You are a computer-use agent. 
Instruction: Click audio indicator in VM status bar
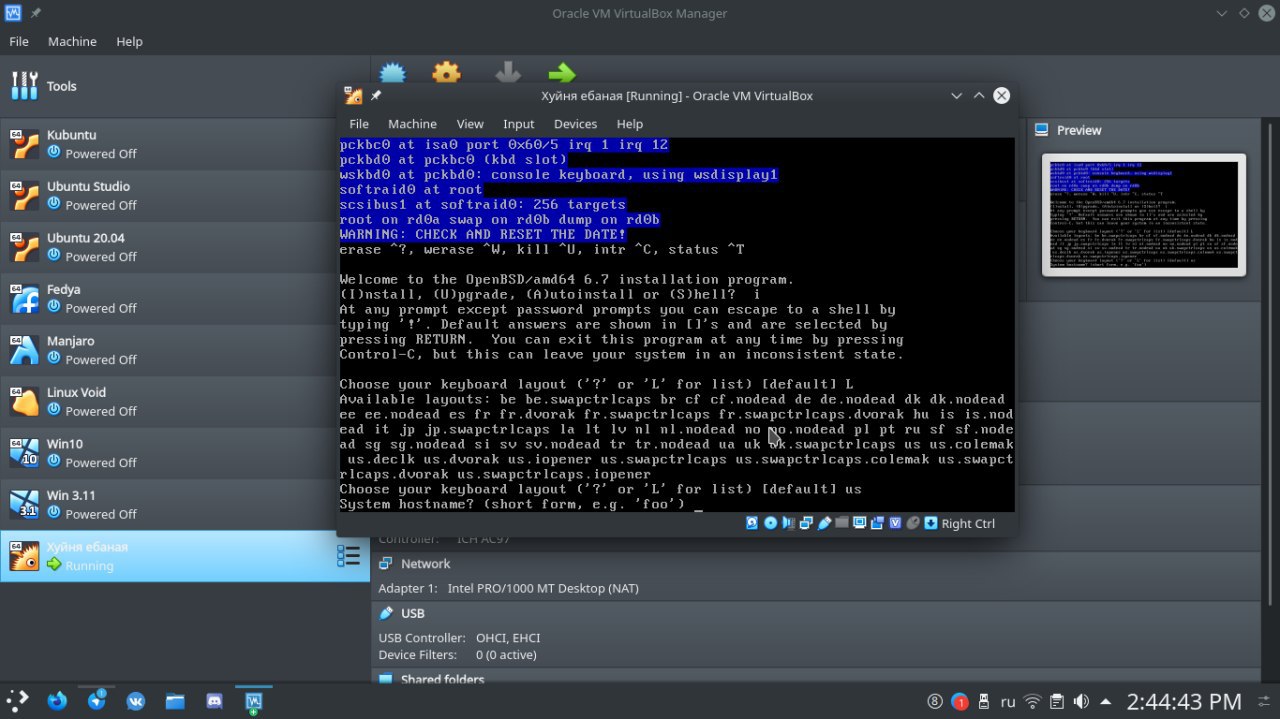tap(788, 523)
